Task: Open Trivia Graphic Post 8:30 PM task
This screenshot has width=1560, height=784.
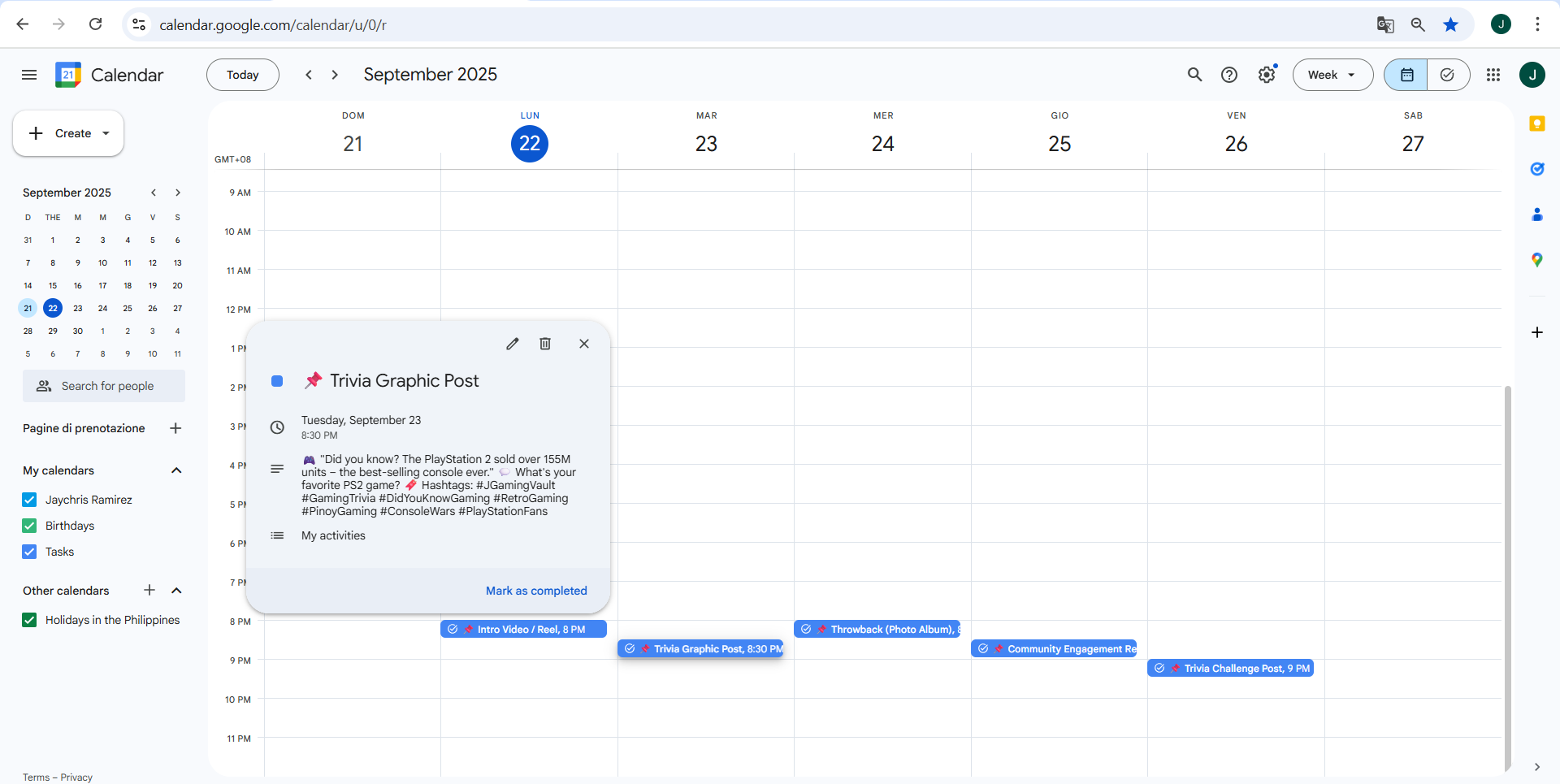Action: pyautogui.click(x=700, y=648)
